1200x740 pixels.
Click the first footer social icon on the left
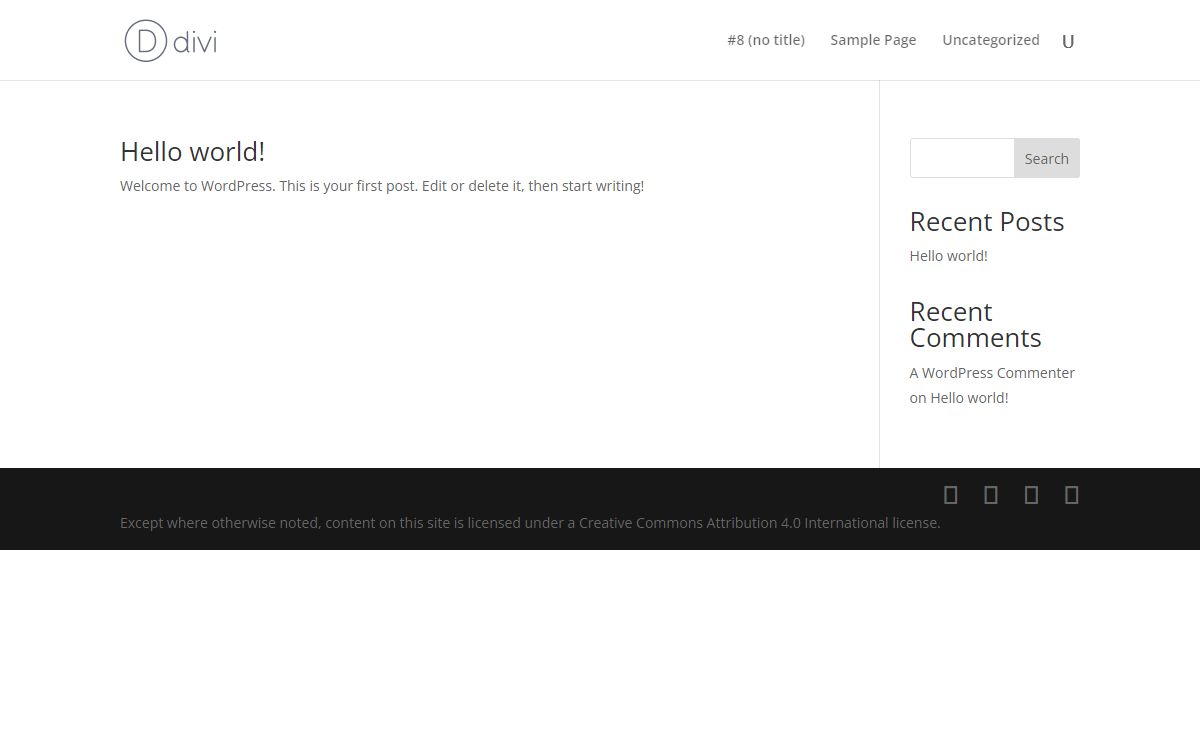[951, 494]
